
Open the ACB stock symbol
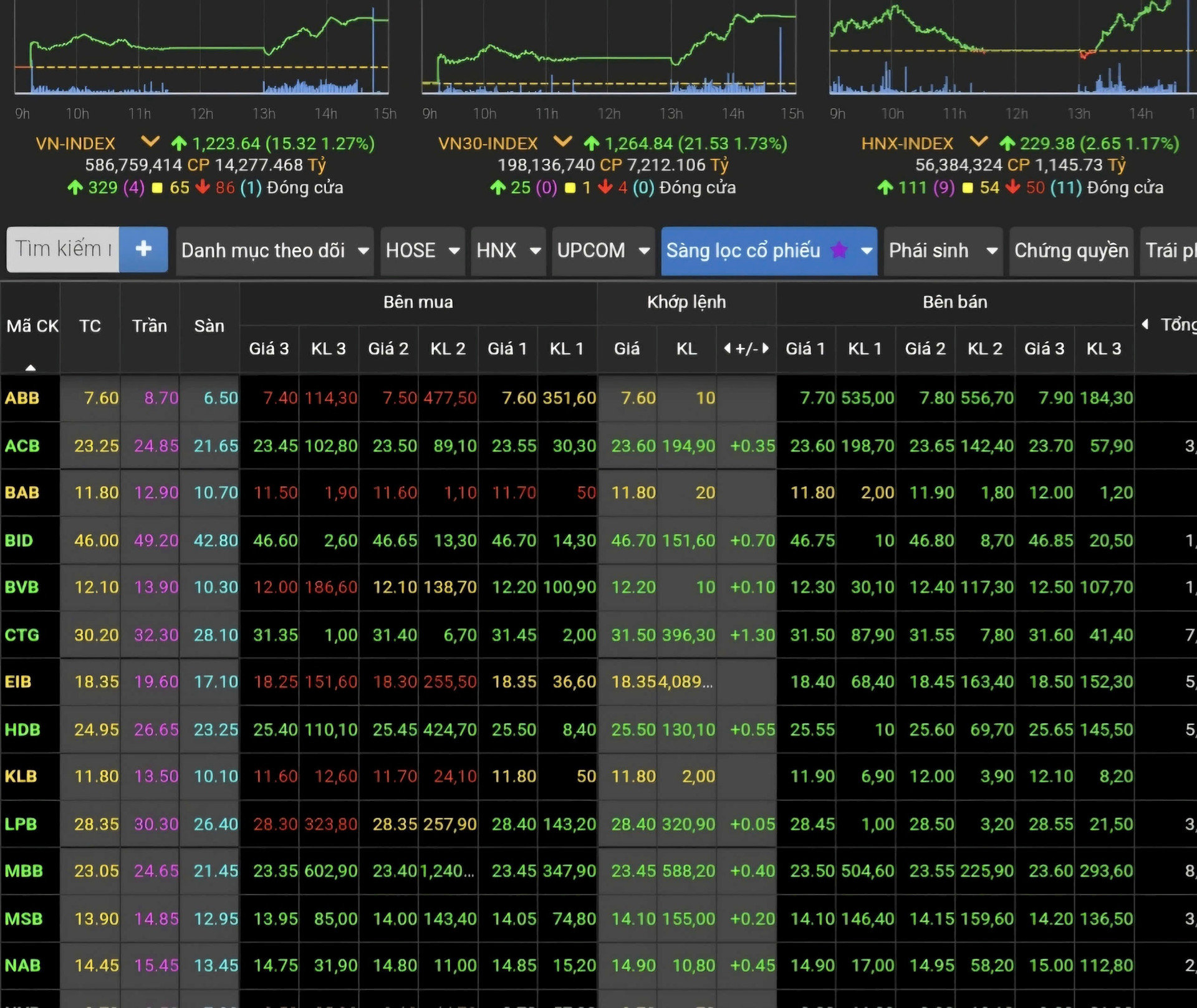coord(22,446)
